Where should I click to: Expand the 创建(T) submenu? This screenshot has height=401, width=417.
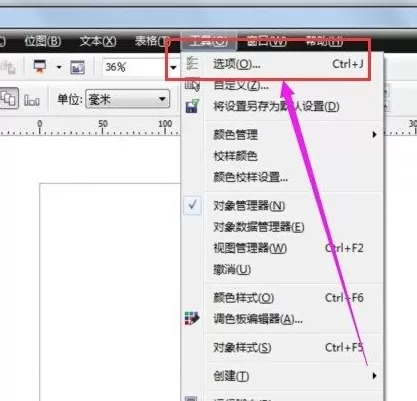pos(283,376)
